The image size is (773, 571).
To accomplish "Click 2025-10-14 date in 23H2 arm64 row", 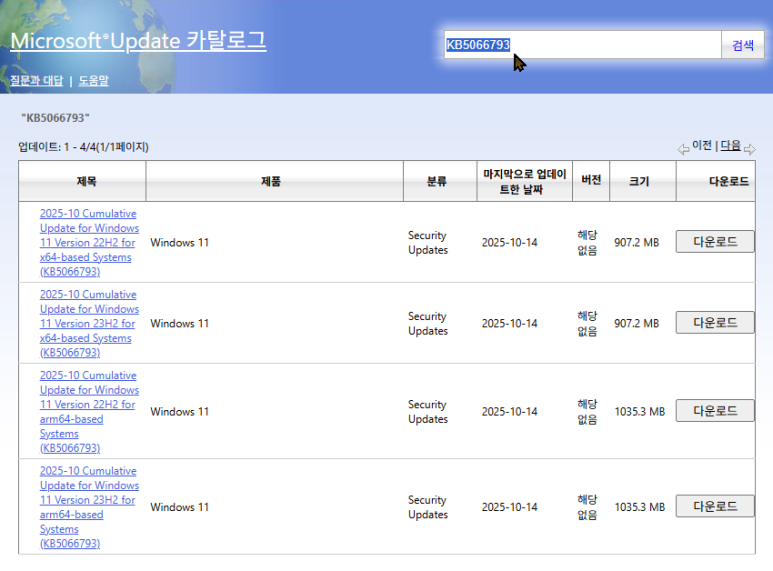I will pyautogui.click(x=509, y=507).
